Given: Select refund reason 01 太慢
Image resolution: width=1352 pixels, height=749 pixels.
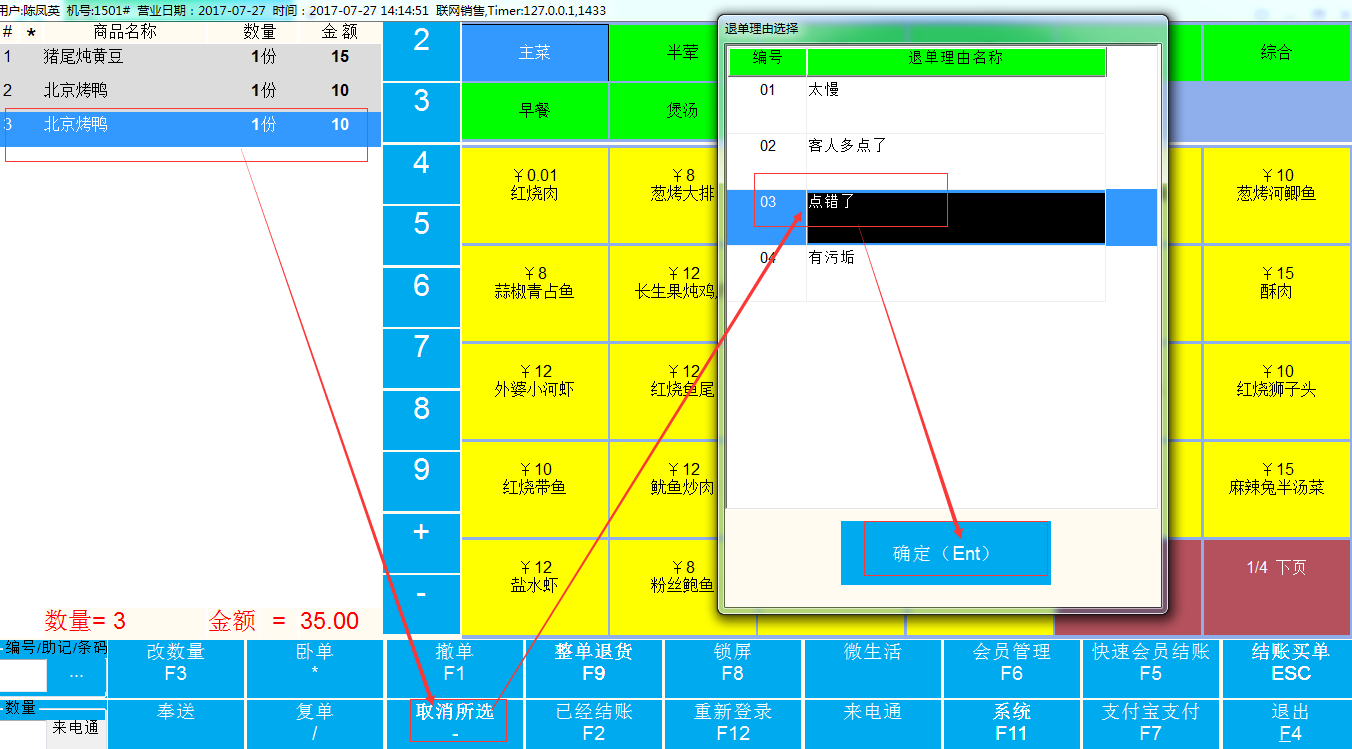Looking at the screenshot, I should 917,105.
